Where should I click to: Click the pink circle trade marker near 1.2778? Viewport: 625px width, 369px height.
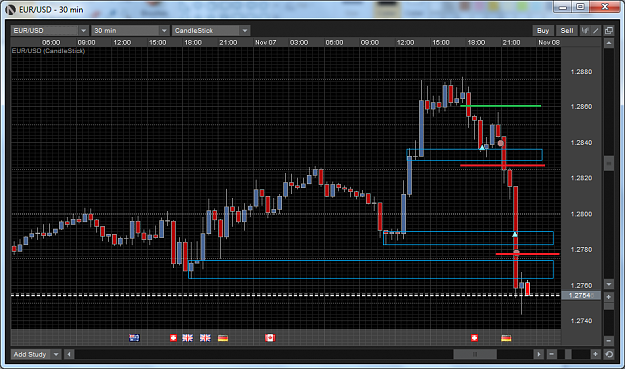(x=517, y=252)
